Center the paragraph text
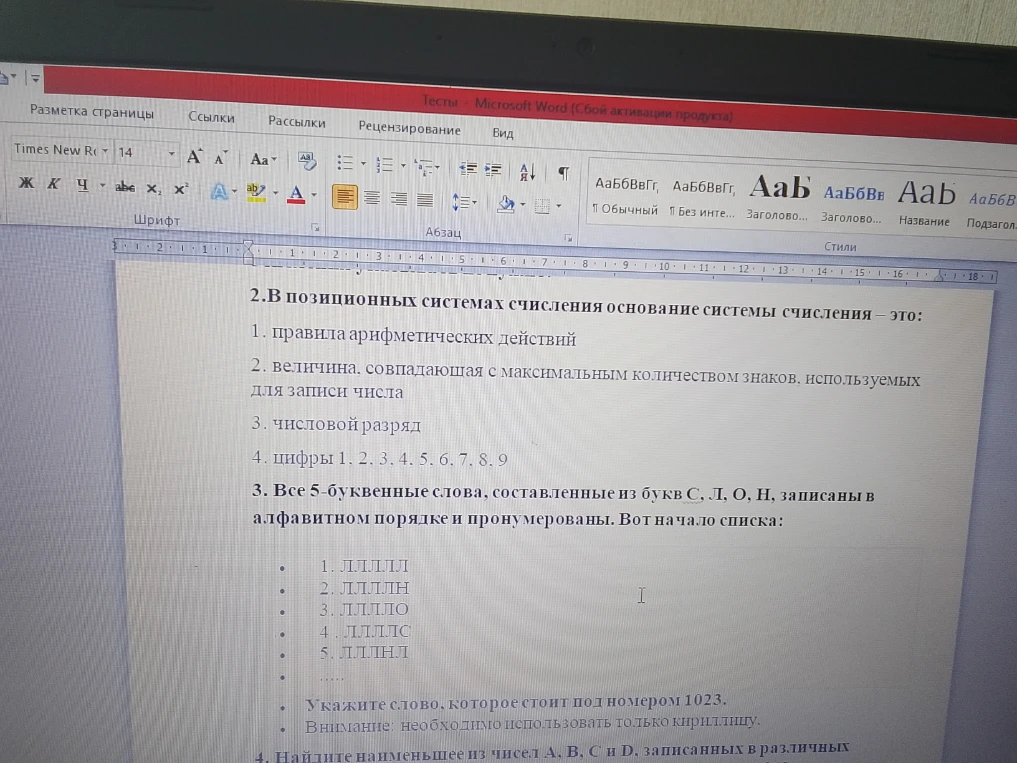Screen dimensions: 1017x763 (372, 198)
